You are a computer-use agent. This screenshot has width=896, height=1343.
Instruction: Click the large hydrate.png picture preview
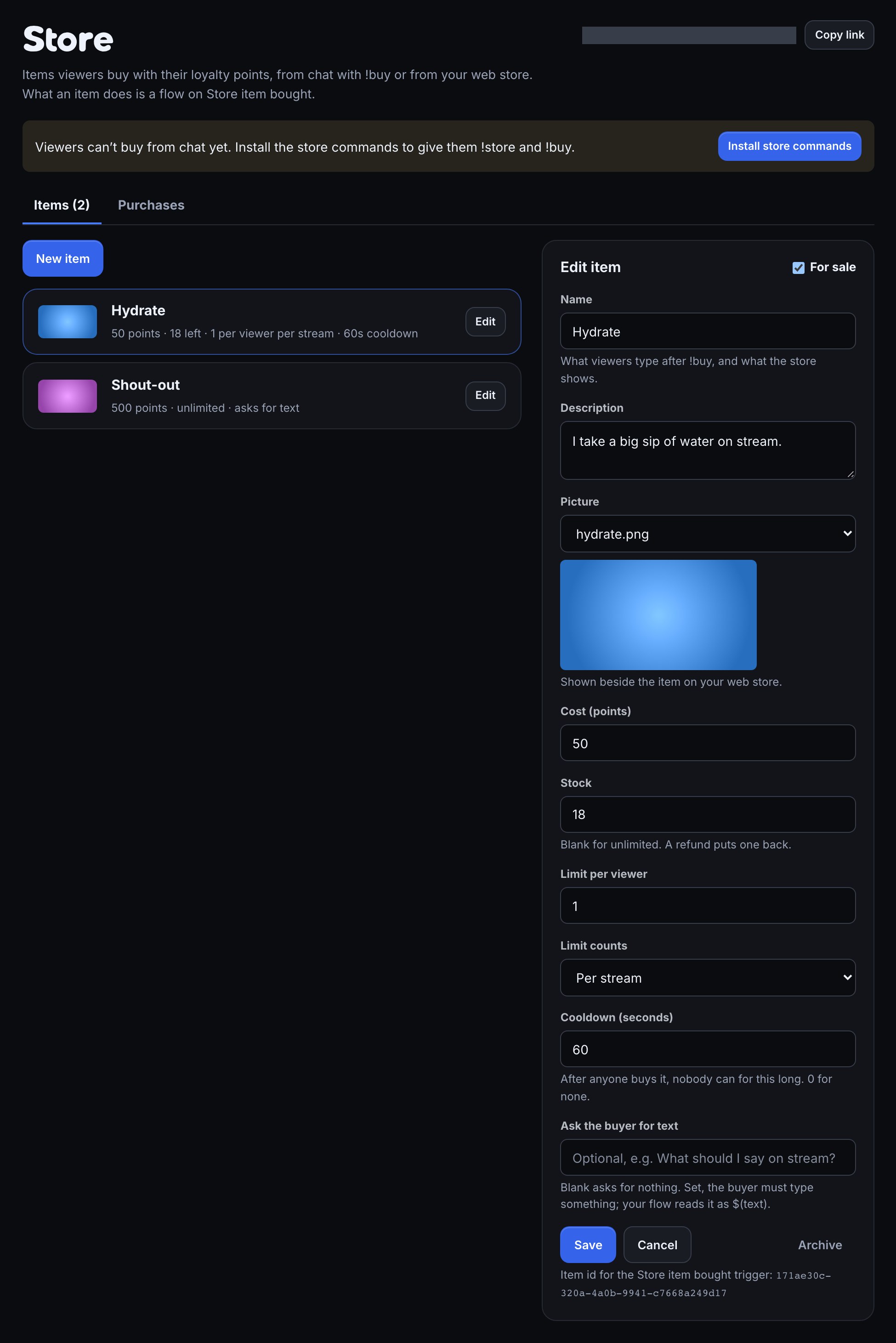click(x=658, y=615)
